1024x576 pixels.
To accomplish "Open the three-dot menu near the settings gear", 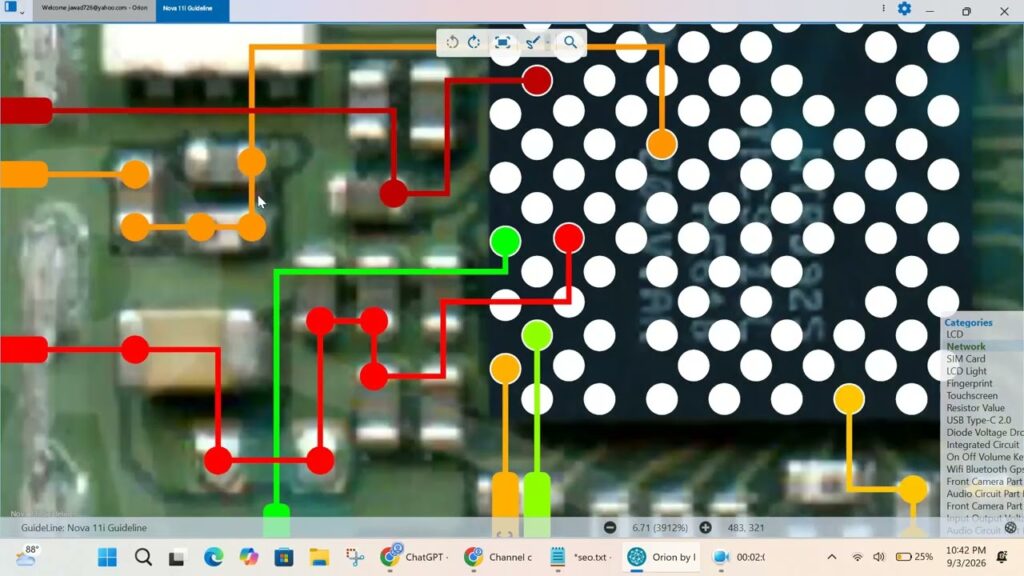I will [884, 8].
